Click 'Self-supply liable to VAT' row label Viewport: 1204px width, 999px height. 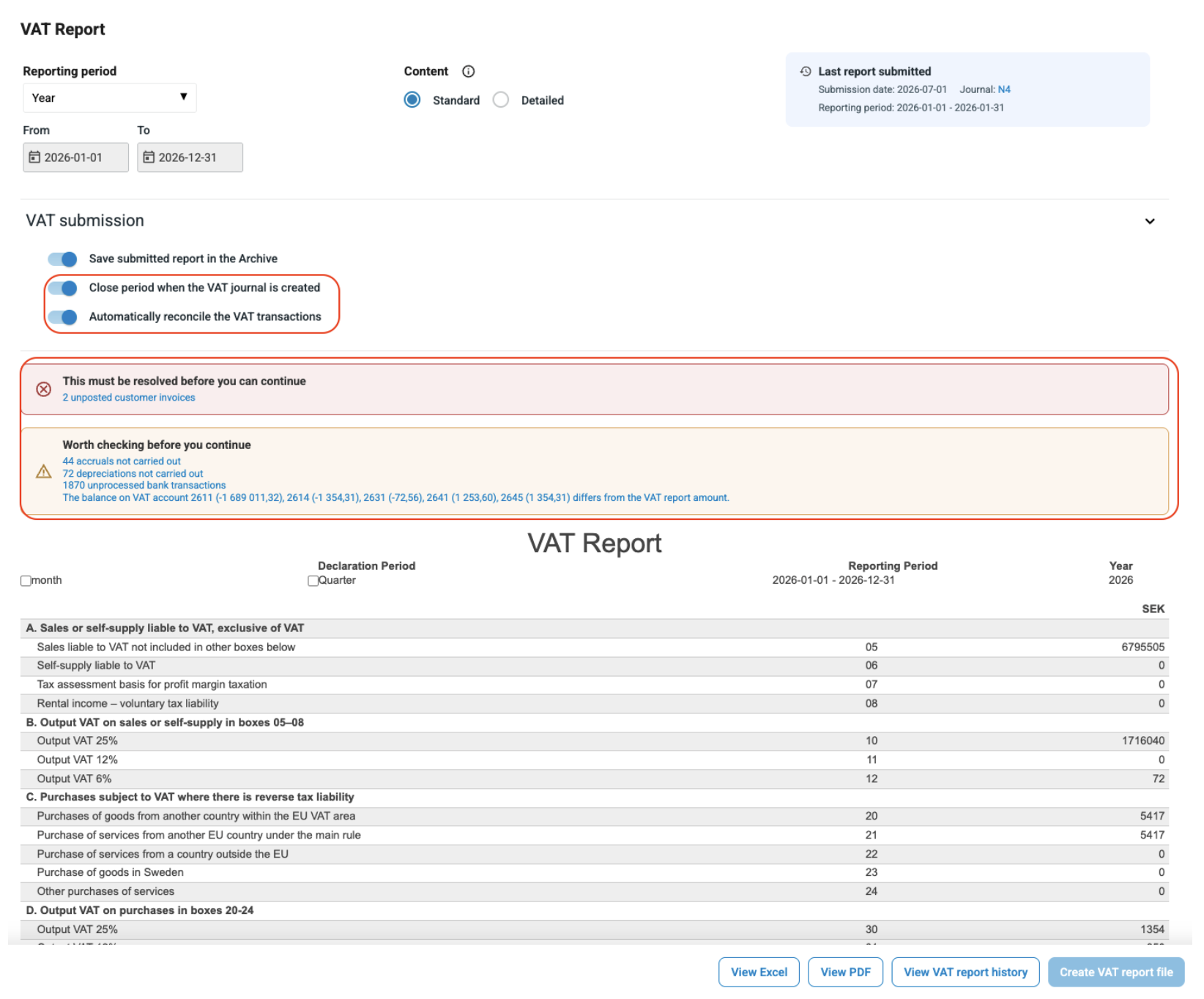tap(96, 666)
